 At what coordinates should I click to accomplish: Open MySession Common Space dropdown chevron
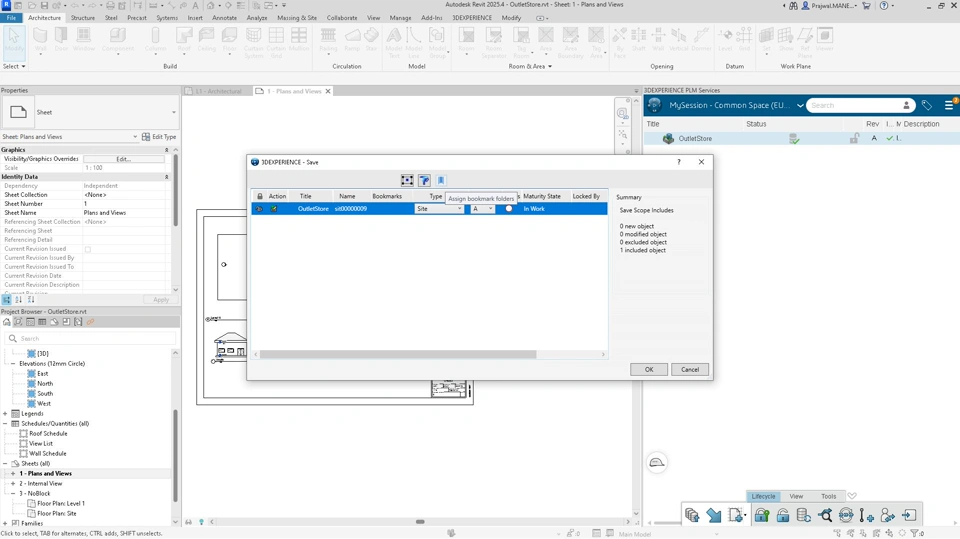pyautogui.click(x=800, y=105)
